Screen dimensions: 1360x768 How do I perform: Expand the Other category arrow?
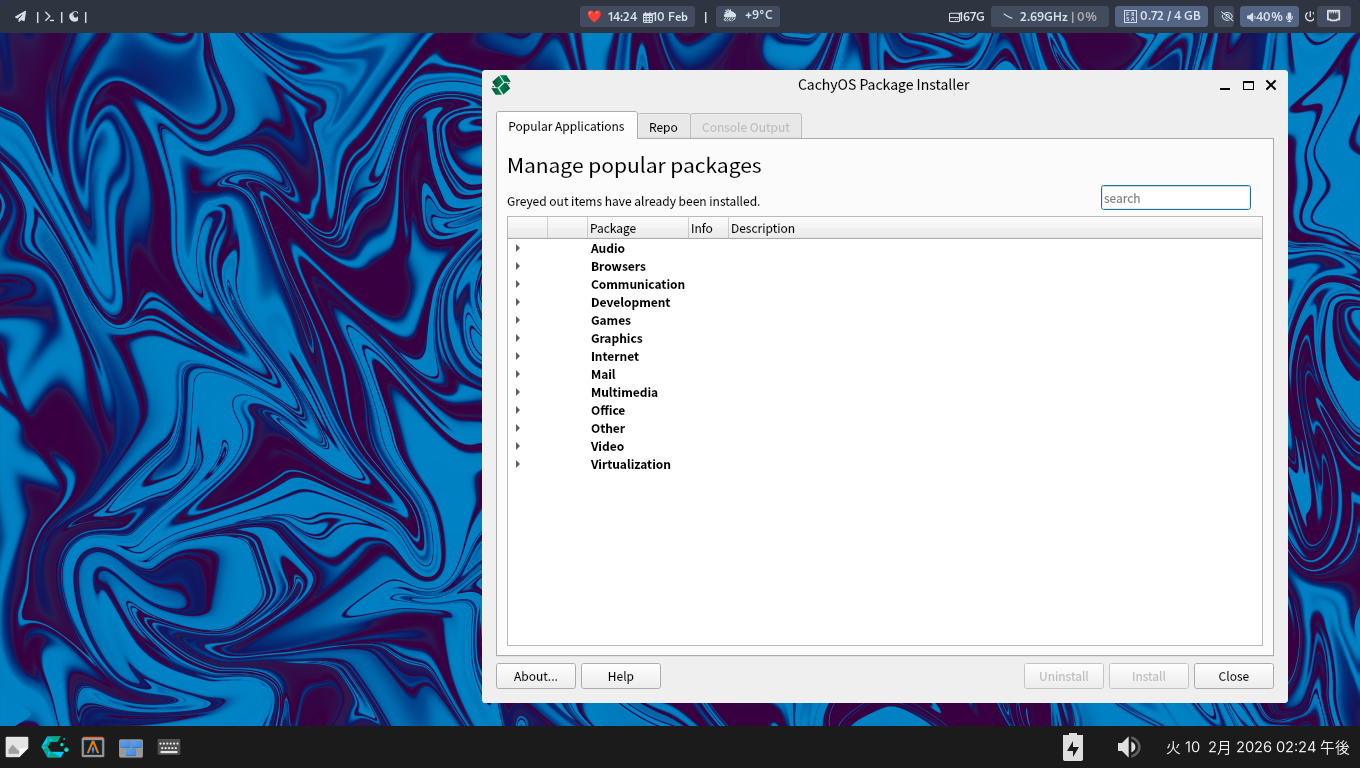pos(517,428)
